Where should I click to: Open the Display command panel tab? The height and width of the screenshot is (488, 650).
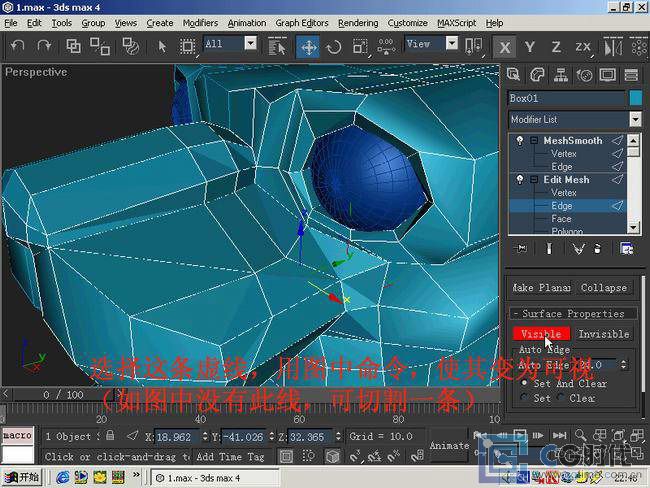(x=608, y=75)
